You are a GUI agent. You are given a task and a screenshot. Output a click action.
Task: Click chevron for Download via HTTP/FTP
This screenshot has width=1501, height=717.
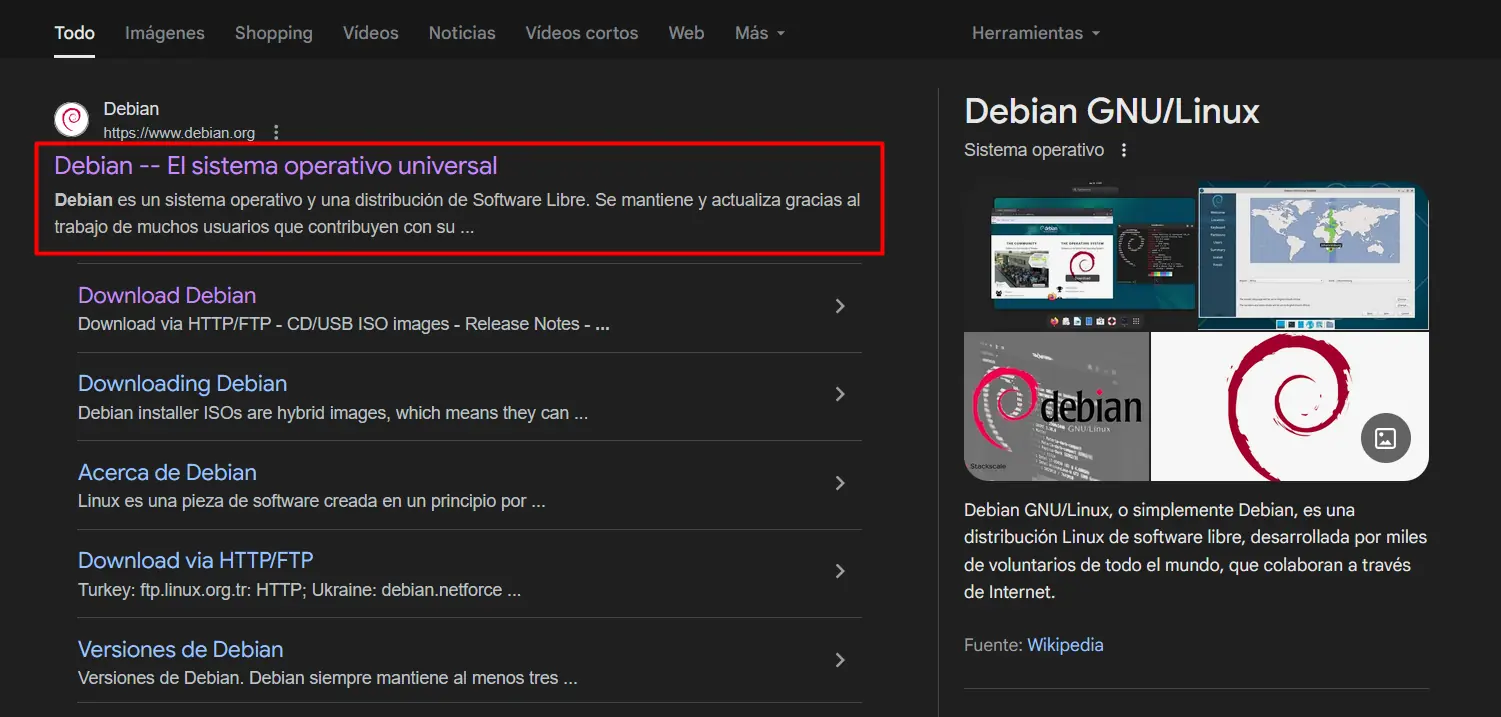[840, 572]
